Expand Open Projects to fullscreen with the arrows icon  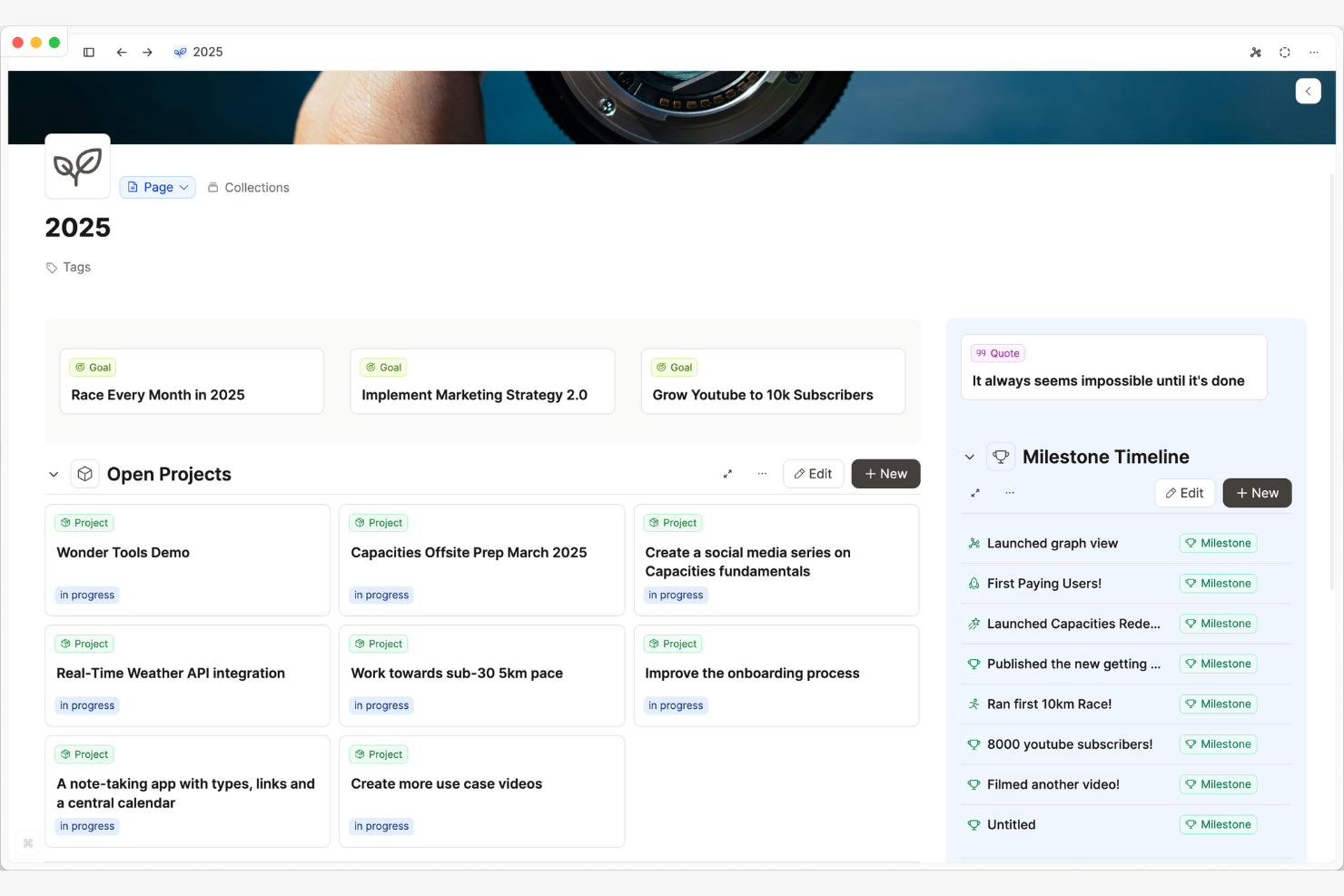click(x=726, y=473)
